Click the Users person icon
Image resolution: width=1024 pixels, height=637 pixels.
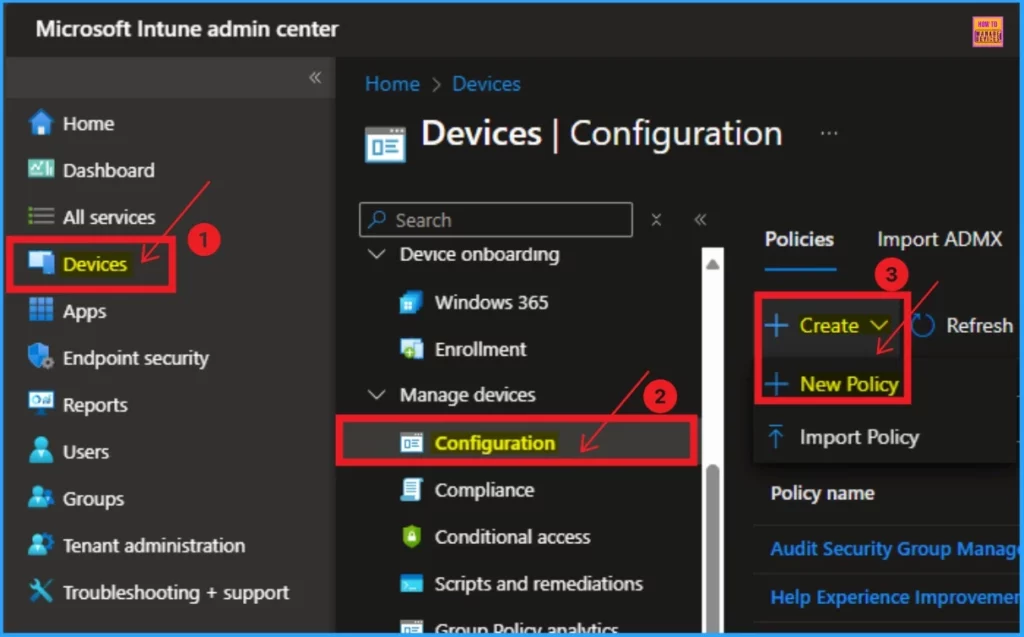(x=40, y=450)
